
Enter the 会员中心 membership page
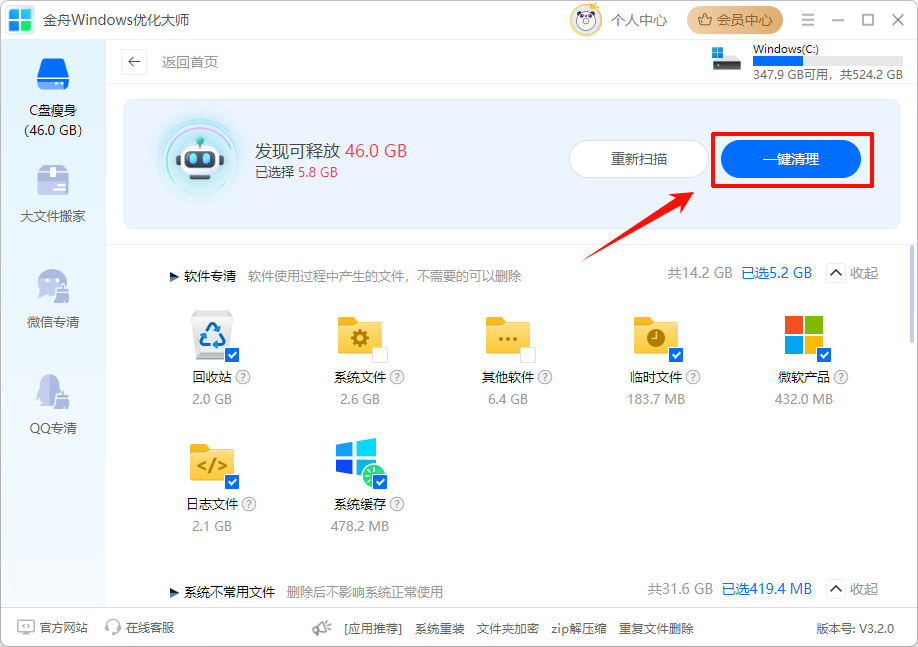click(x=734, y=19)
